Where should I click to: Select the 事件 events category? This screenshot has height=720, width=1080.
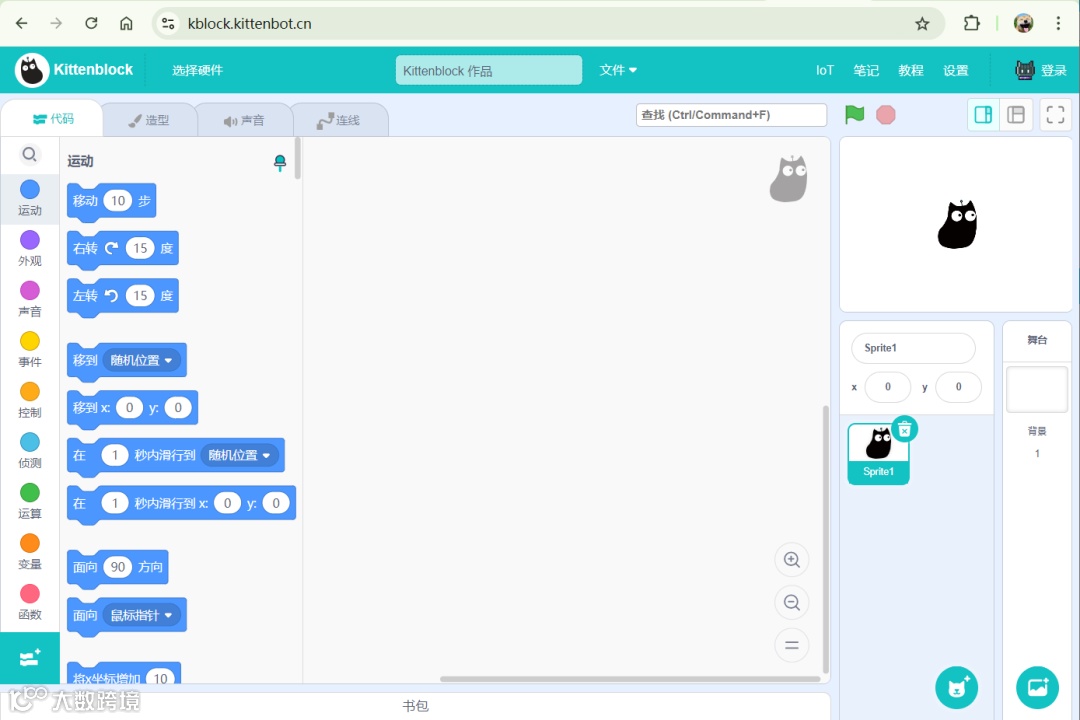point(30,349)
